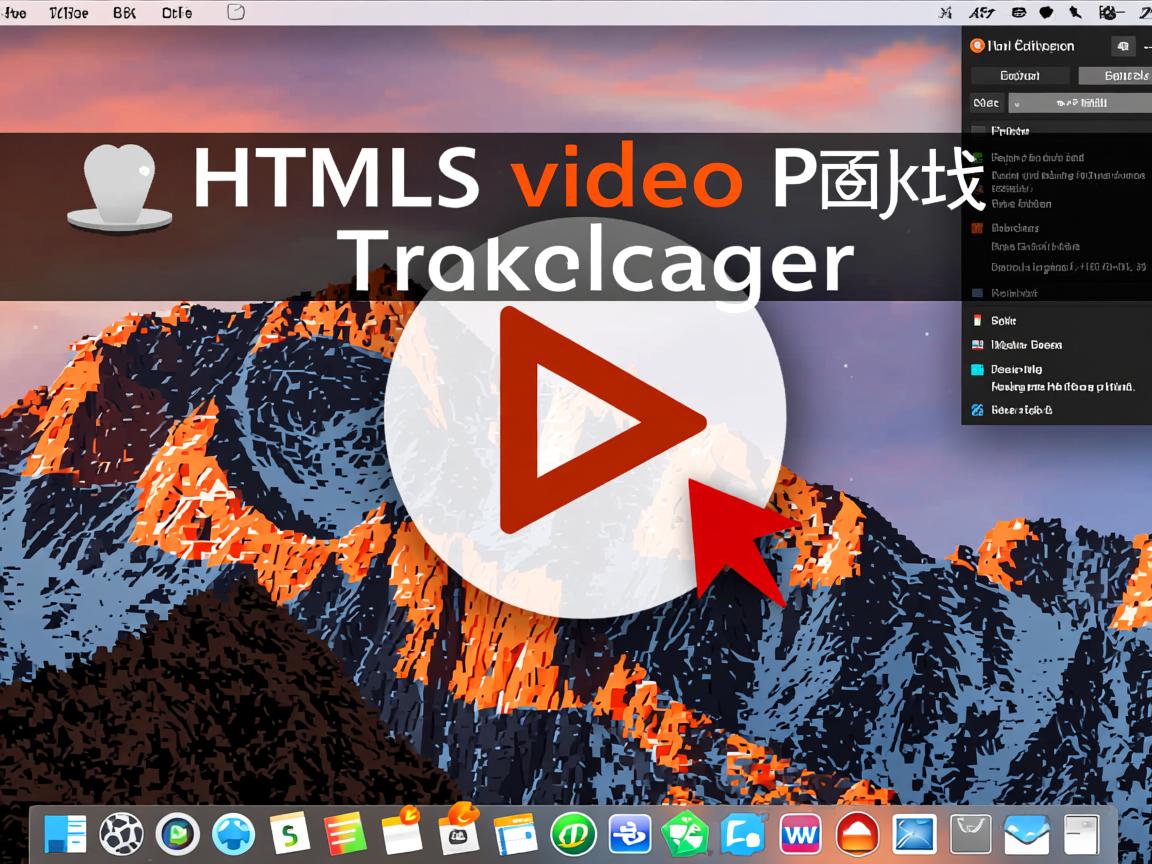Click the blue screenshot app icon in the Dock

[x=913, y=833]
